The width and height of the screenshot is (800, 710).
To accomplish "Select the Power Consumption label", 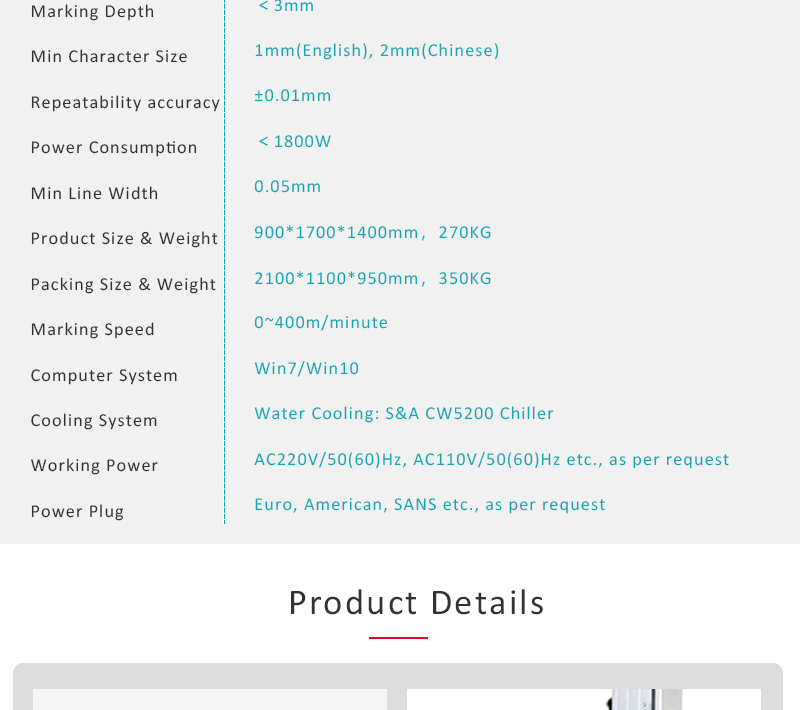I will [x=114, y=147].
